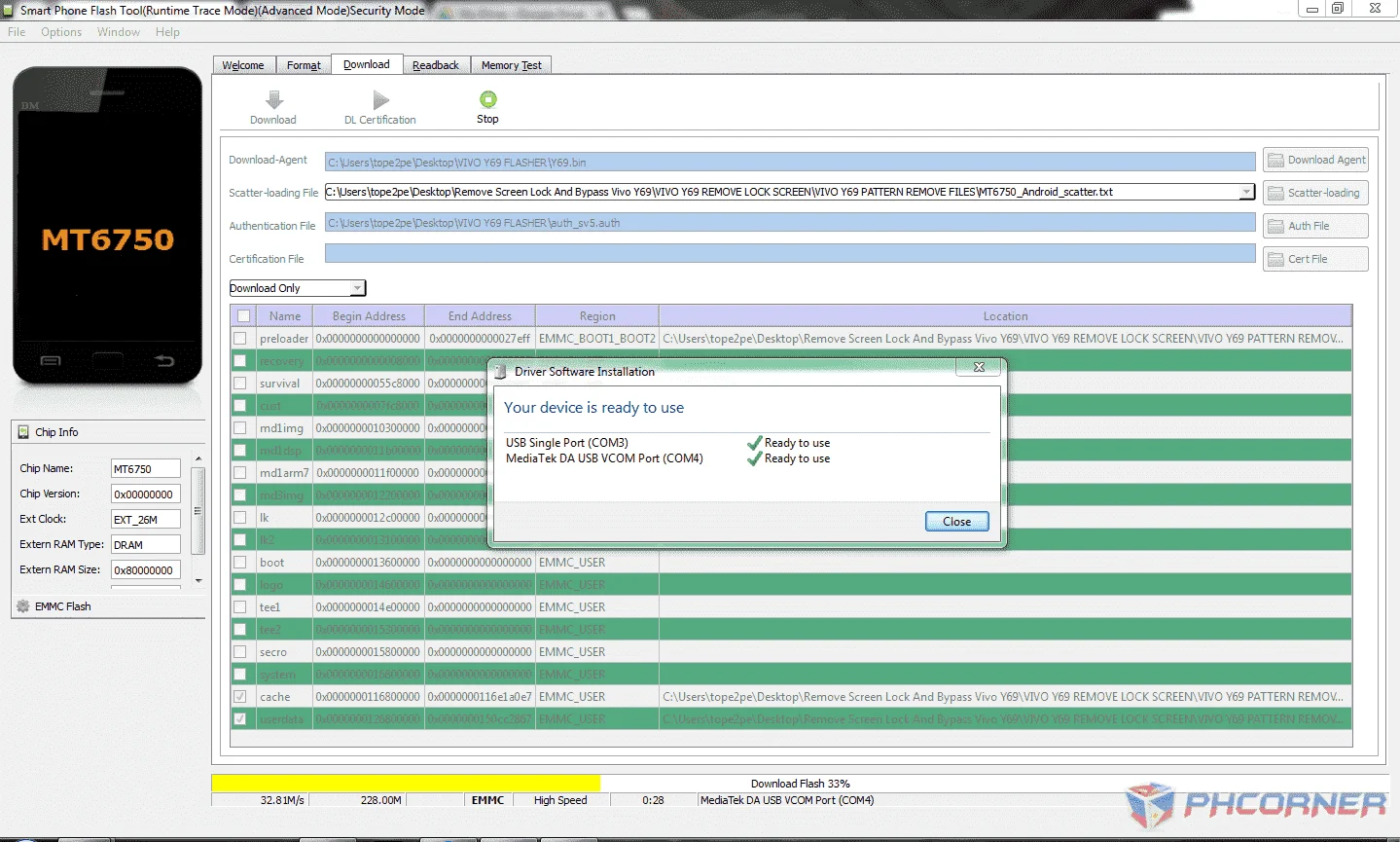The image size is (1400, 842).
Task: Check the preloader row checkbox
Action: 239,338
